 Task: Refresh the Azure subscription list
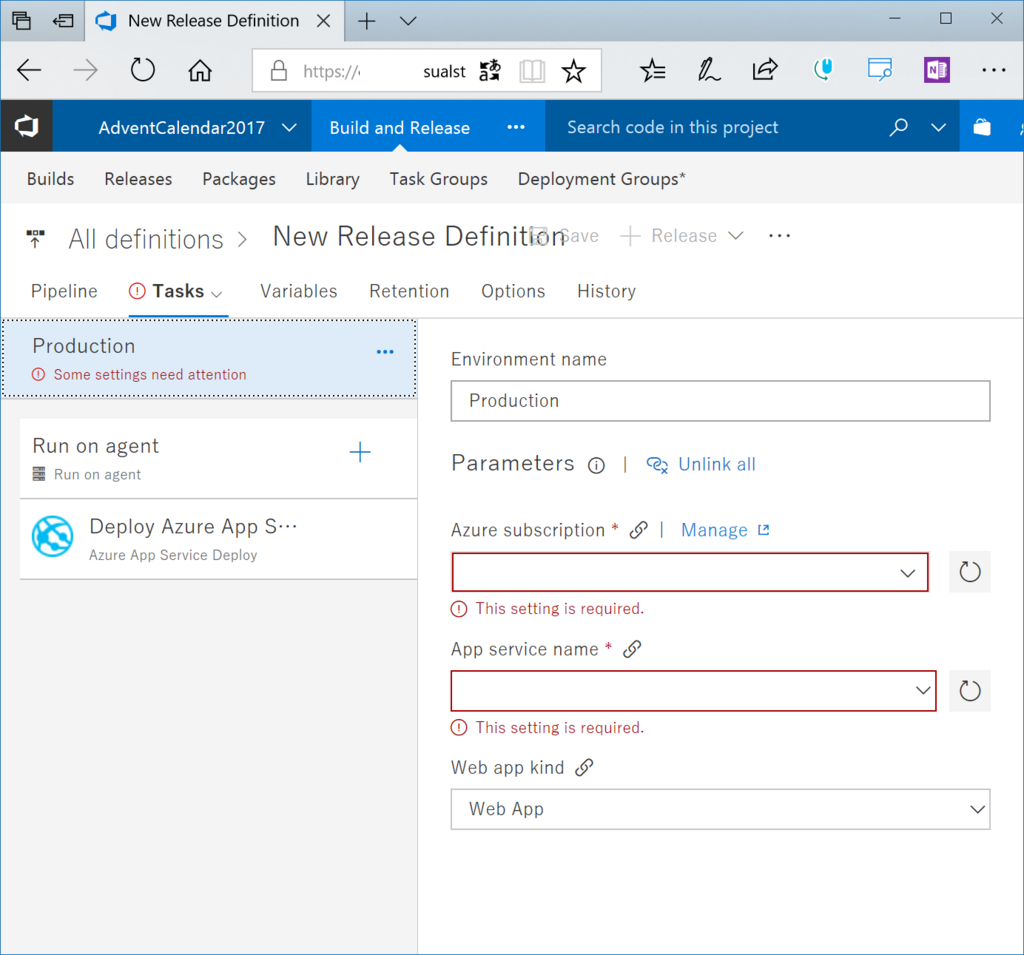pyautogui.click(x=970, y=572)
